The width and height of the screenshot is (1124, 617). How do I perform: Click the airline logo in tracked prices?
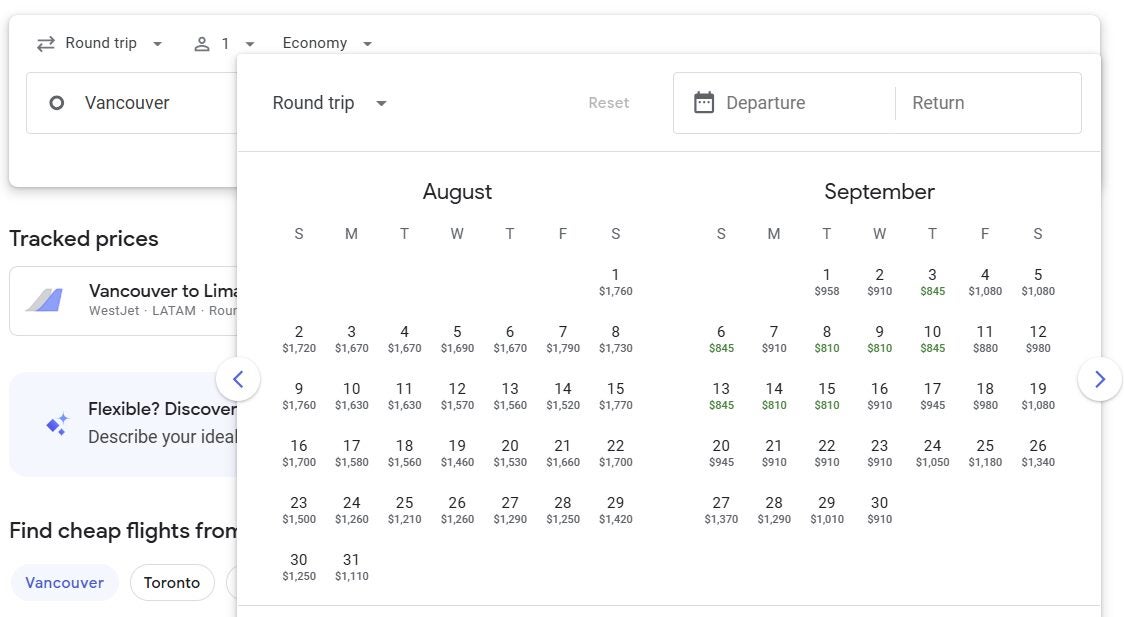[x=45, y=300]
